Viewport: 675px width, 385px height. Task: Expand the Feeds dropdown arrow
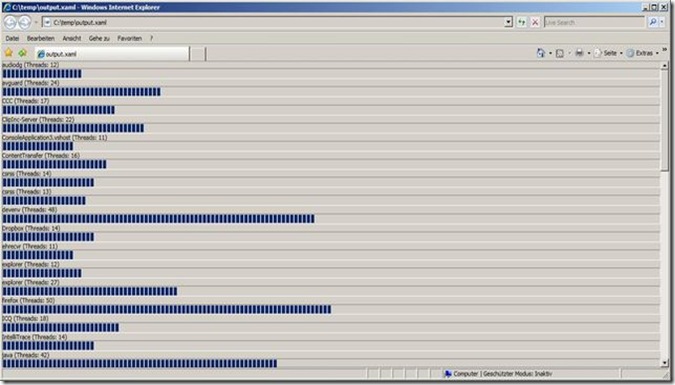[569, 53]
